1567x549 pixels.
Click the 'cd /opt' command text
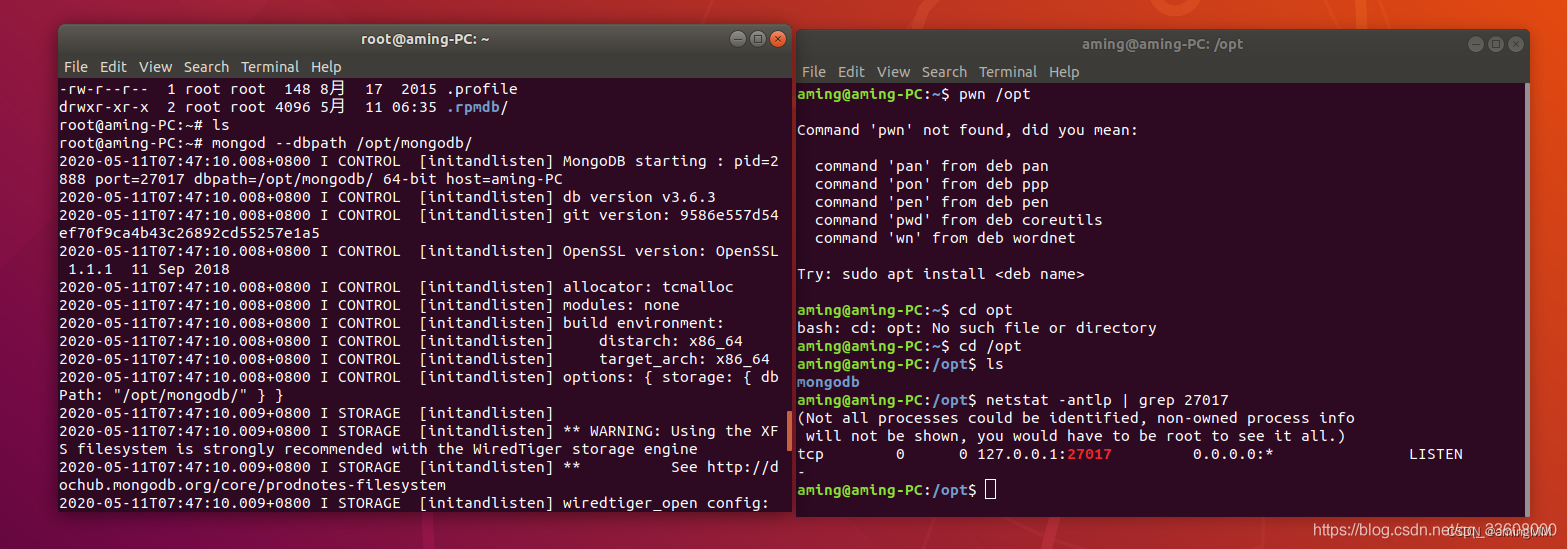[x=990, y=346]
